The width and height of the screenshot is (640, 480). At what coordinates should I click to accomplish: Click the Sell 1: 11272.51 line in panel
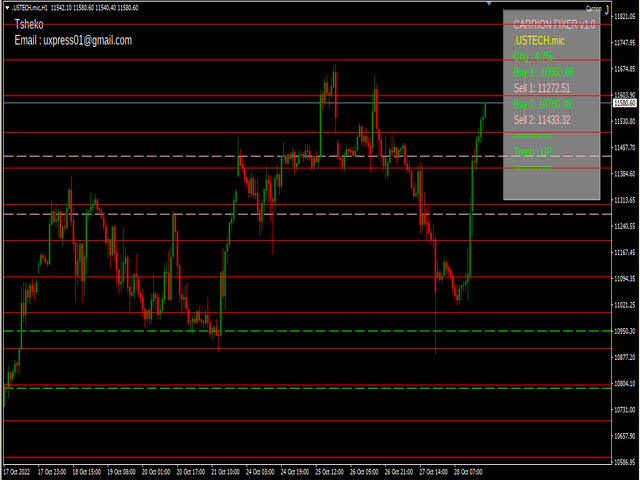[542, 88]
